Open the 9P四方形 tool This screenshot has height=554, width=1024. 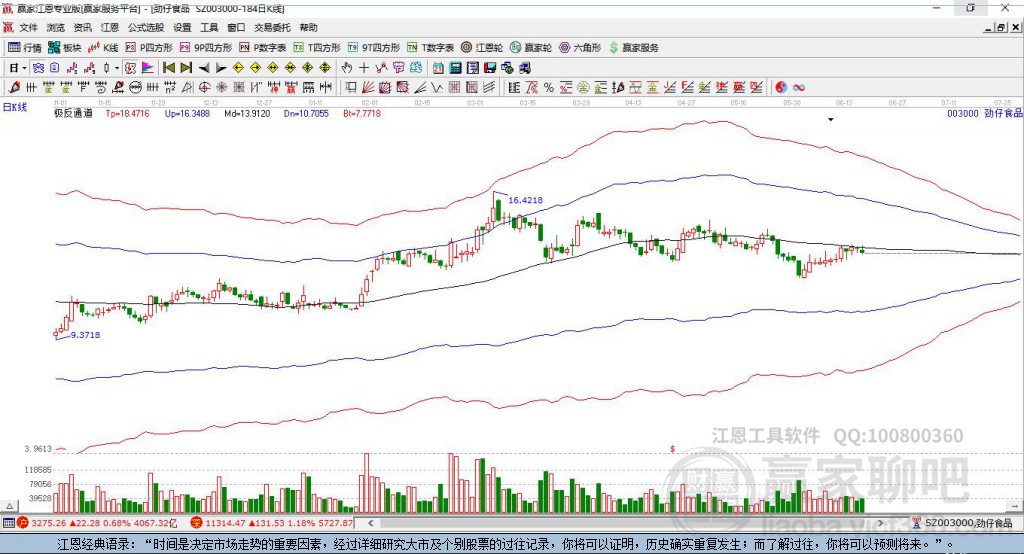tap(206, 48)
